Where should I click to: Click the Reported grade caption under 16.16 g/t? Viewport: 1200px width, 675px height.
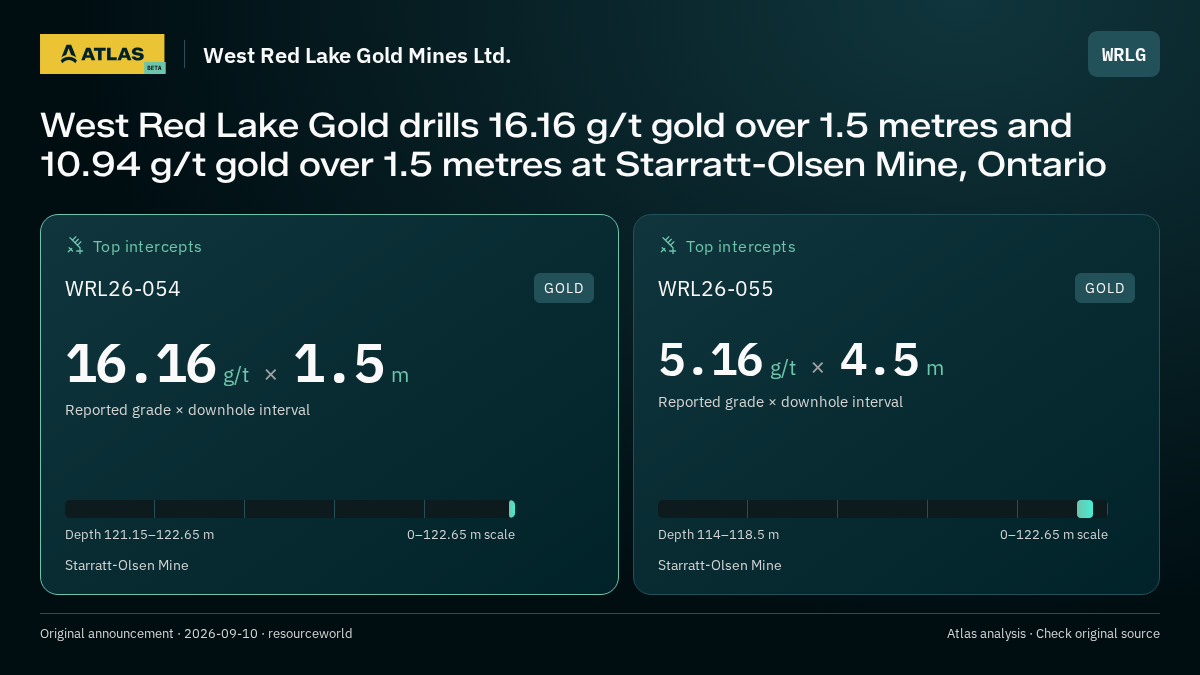(x=187, y=410)
